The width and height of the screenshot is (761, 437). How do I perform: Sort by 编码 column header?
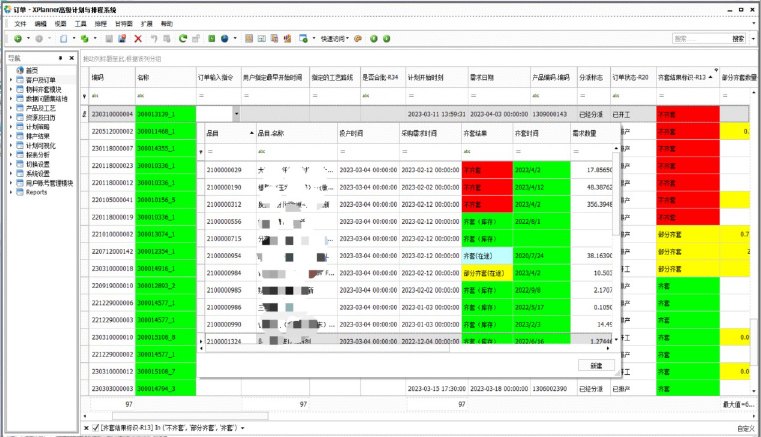coord(112,77)
